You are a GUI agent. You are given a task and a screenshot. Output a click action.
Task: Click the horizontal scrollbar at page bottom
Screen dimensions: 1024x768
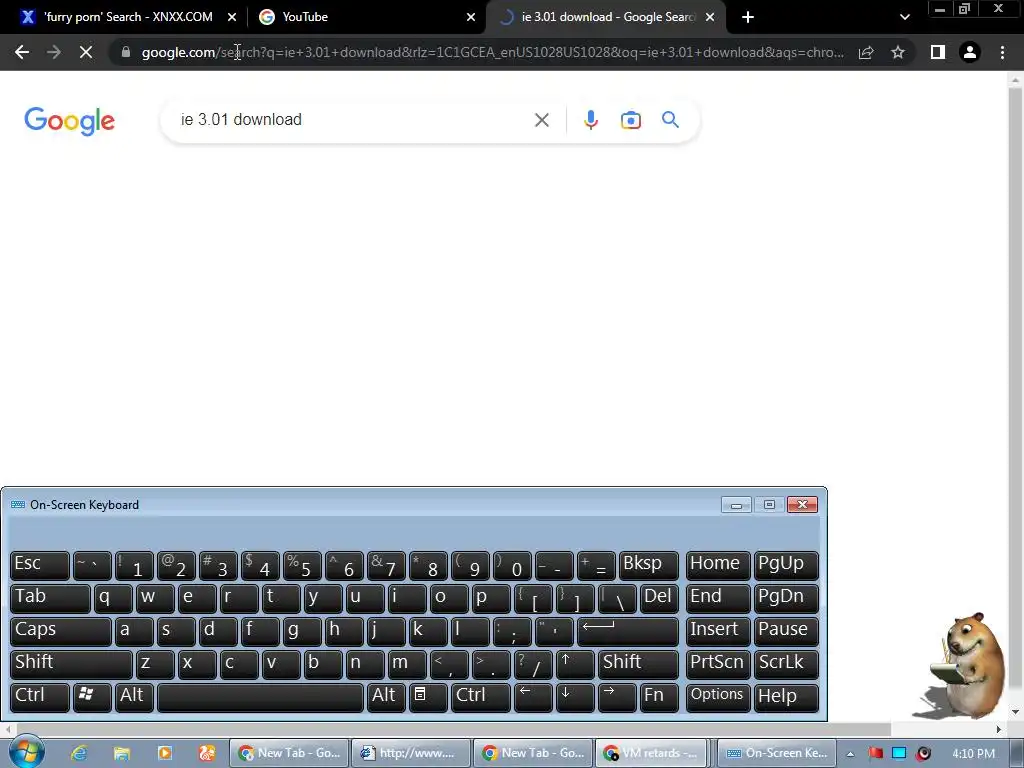[503, 729]
